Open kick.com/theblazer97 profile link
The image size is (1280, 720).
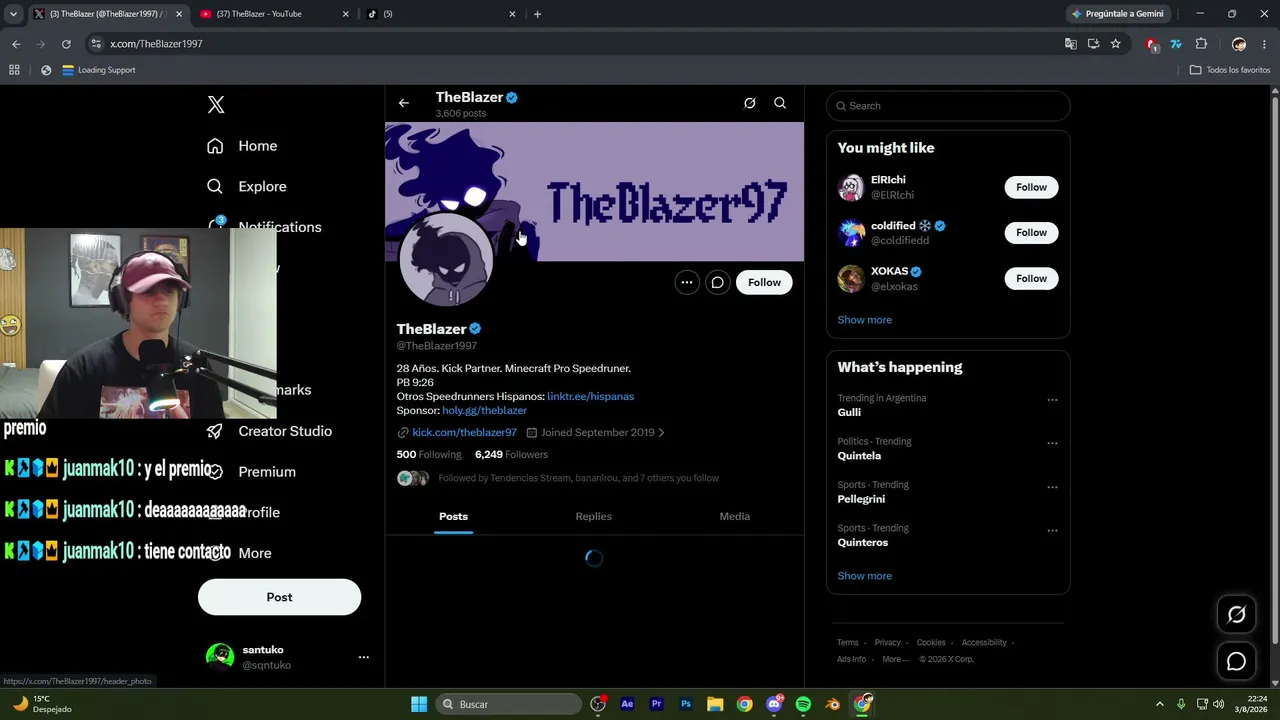coord(464,433)
